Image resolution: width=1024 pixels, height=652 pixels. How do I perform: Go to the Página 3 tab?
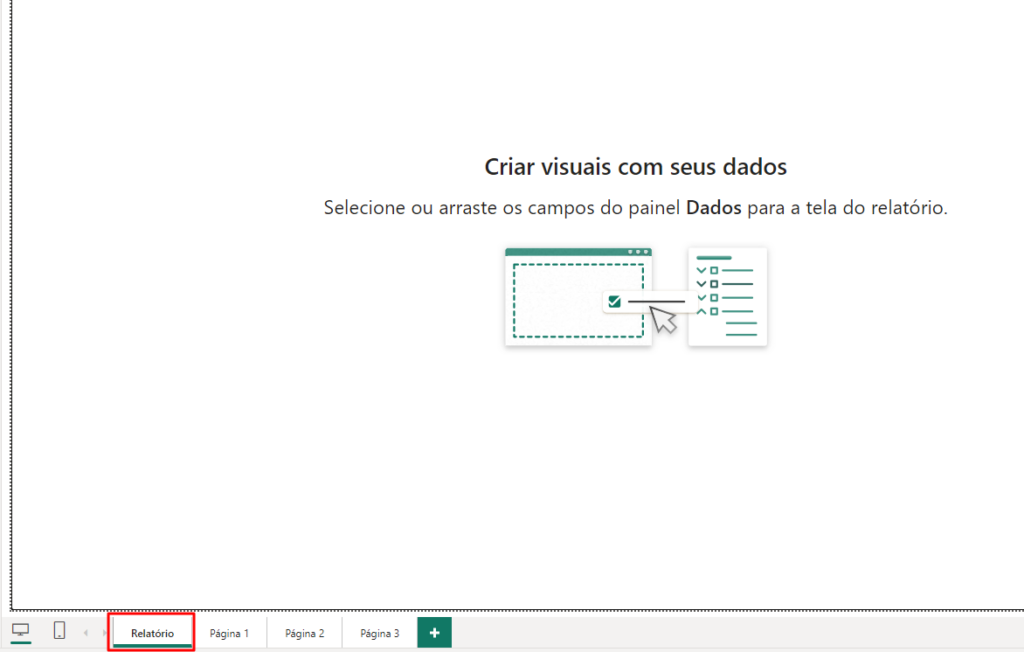(380, 633)
